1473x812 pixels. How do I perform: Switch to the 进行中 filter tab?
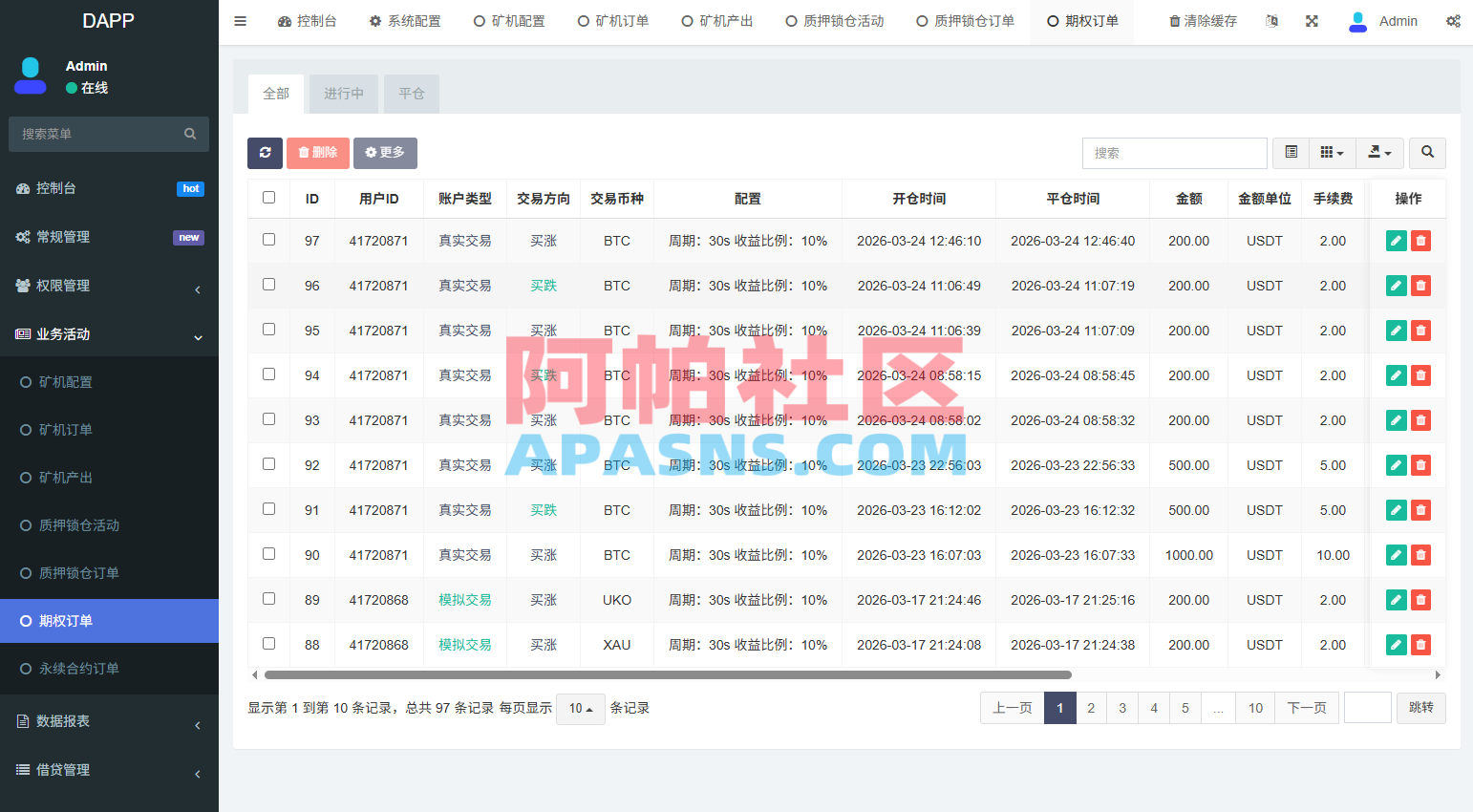click(344, 94)
